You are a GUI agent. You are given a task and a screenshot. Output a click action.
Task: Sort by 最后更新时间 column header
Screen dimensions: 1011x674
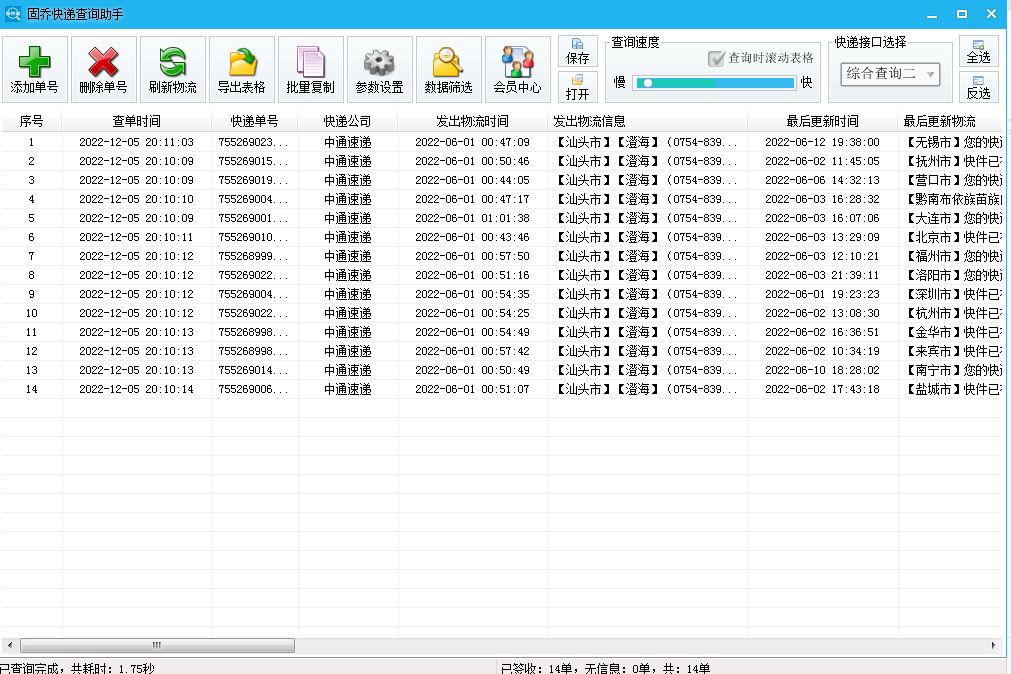pos(822,121)
